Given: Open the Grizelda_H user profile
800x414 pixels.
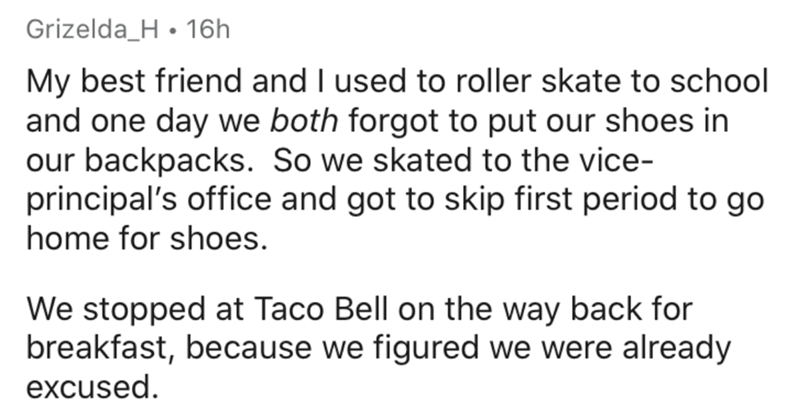Looking at the screenshot, I should point(93,30).
